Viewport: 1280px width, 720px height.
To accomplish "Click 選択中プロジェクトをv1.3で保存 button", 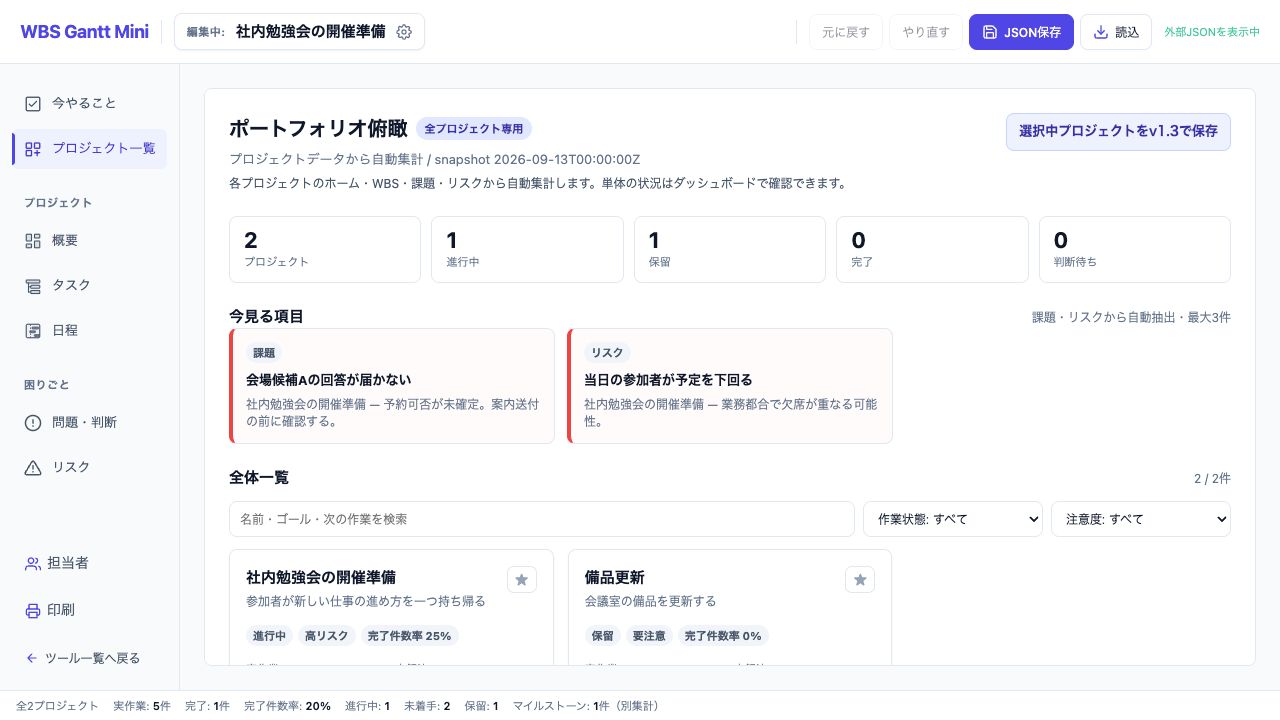I will (x=1118, y=131).
